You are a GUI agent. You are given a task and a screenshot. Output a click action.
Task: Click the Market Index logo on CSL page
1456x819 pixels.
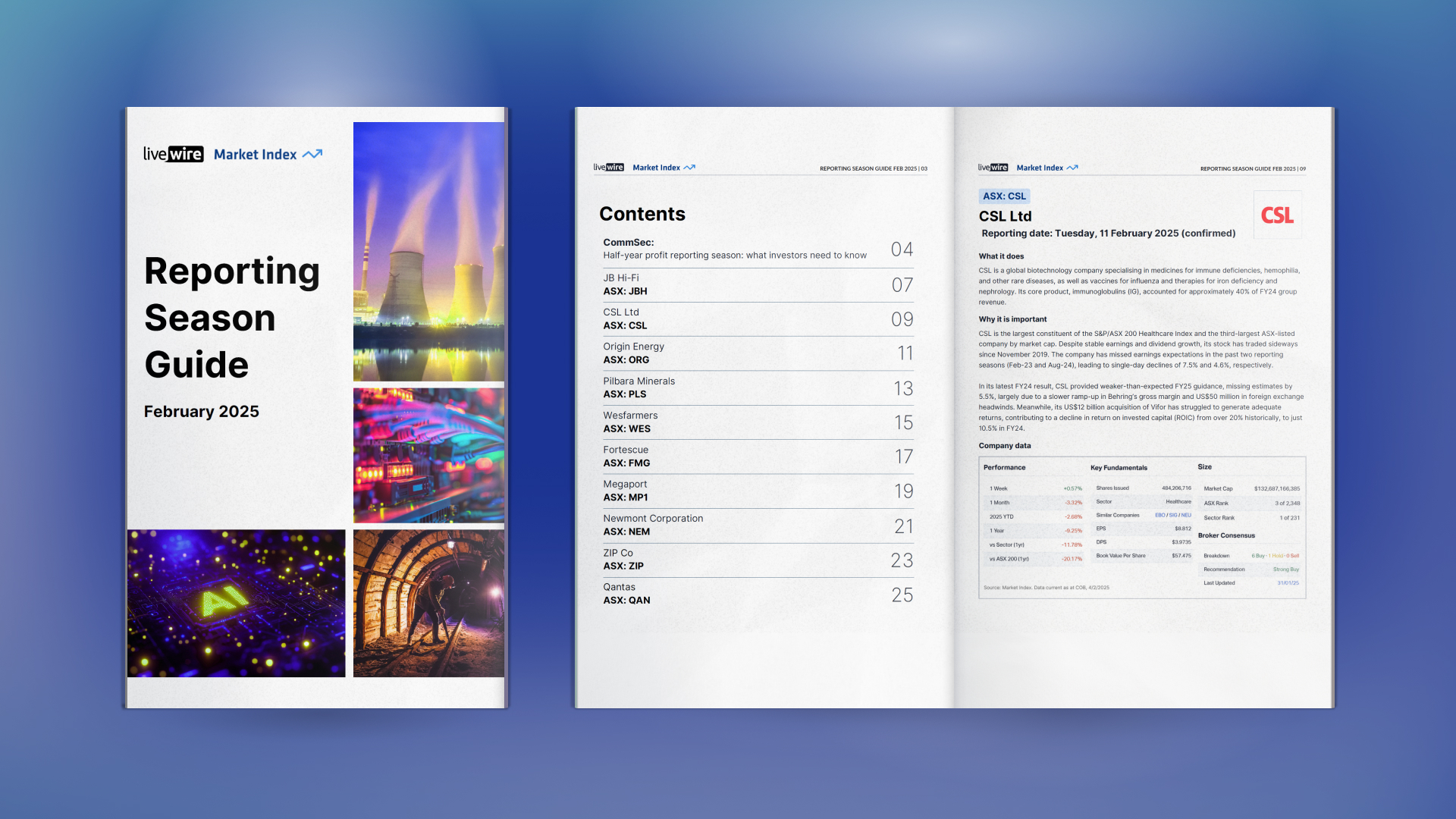pyautogui.click(x=1046, y=168)
